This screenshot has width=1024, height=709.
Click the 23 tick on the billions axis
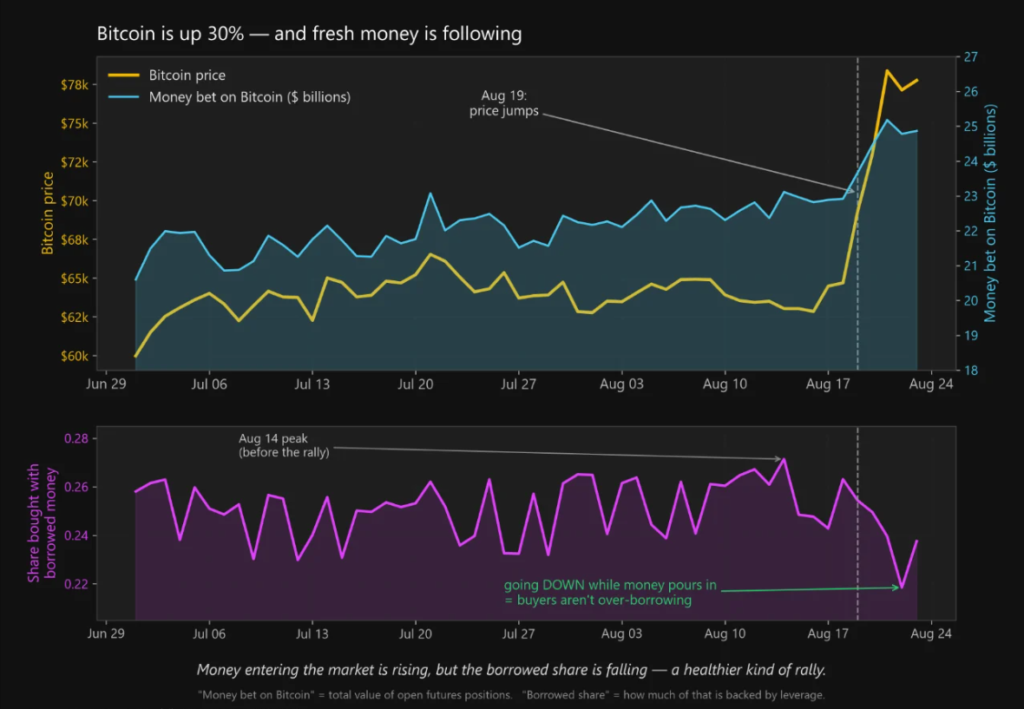(971, 197)
